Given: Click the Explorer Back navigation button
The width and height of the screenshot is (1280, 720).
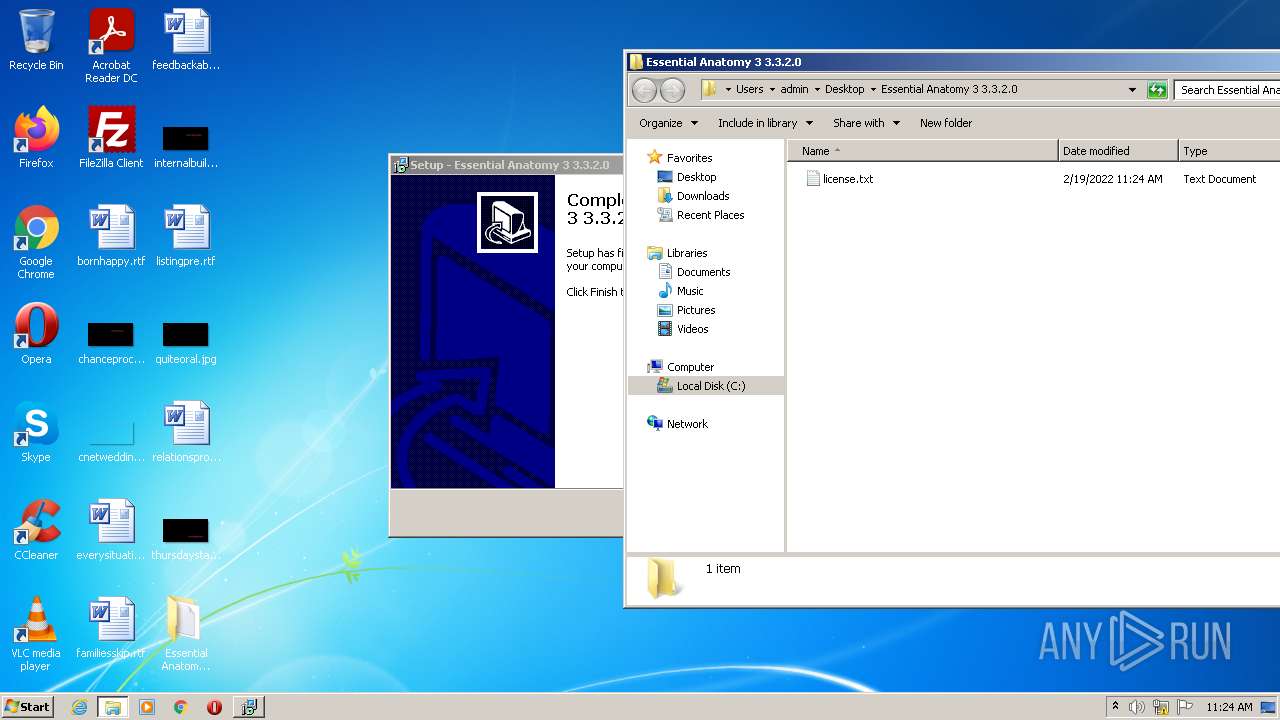Looking at the screenshot, I should pyautogui.click(x=645, y=90).
